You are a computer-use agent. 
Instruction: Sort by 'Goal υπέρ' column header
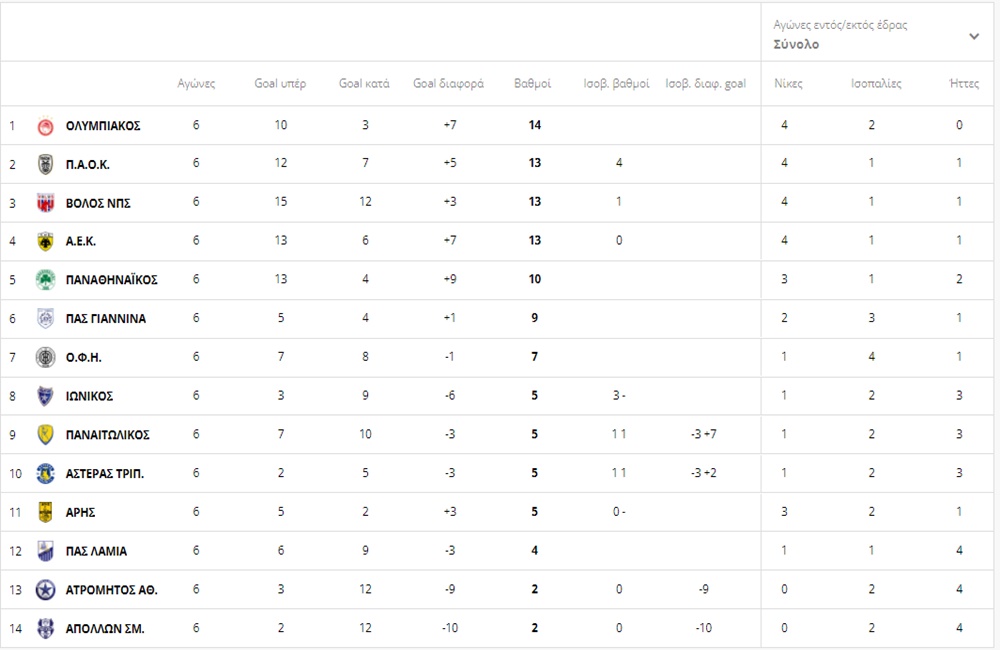tap(280, 84)
